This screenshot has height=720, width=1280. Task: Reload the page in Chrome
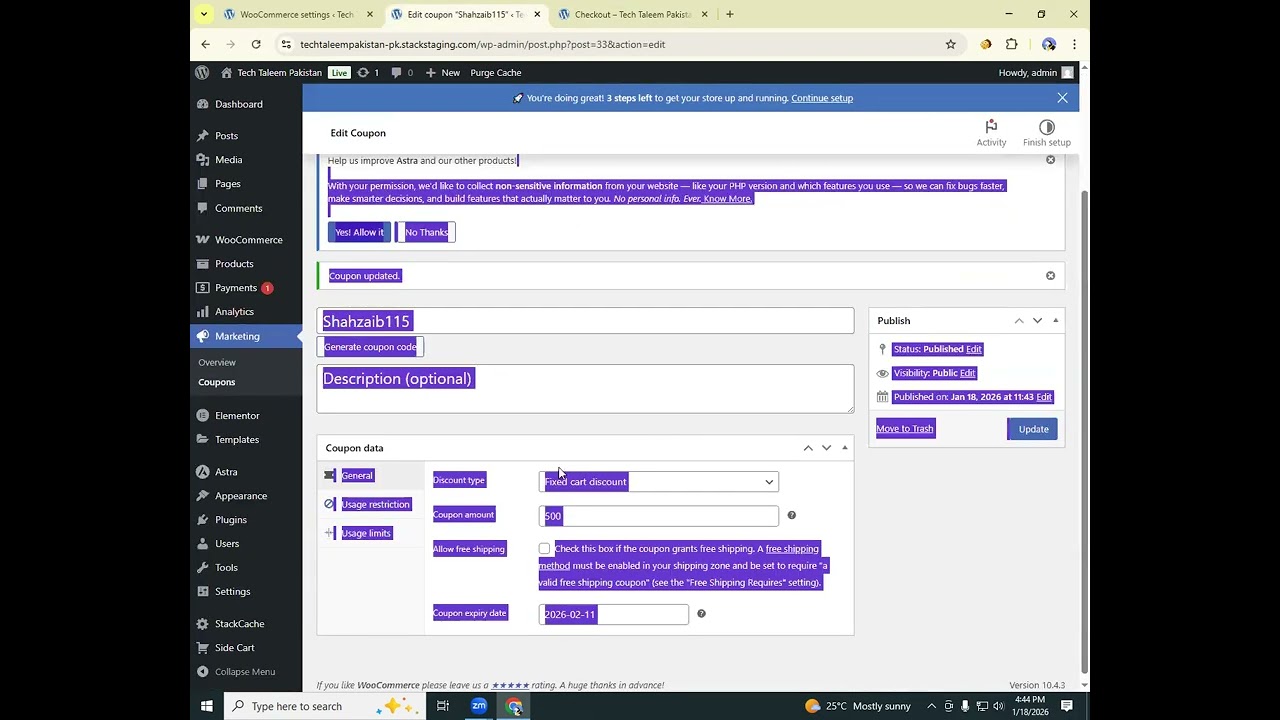click(256, 44)
